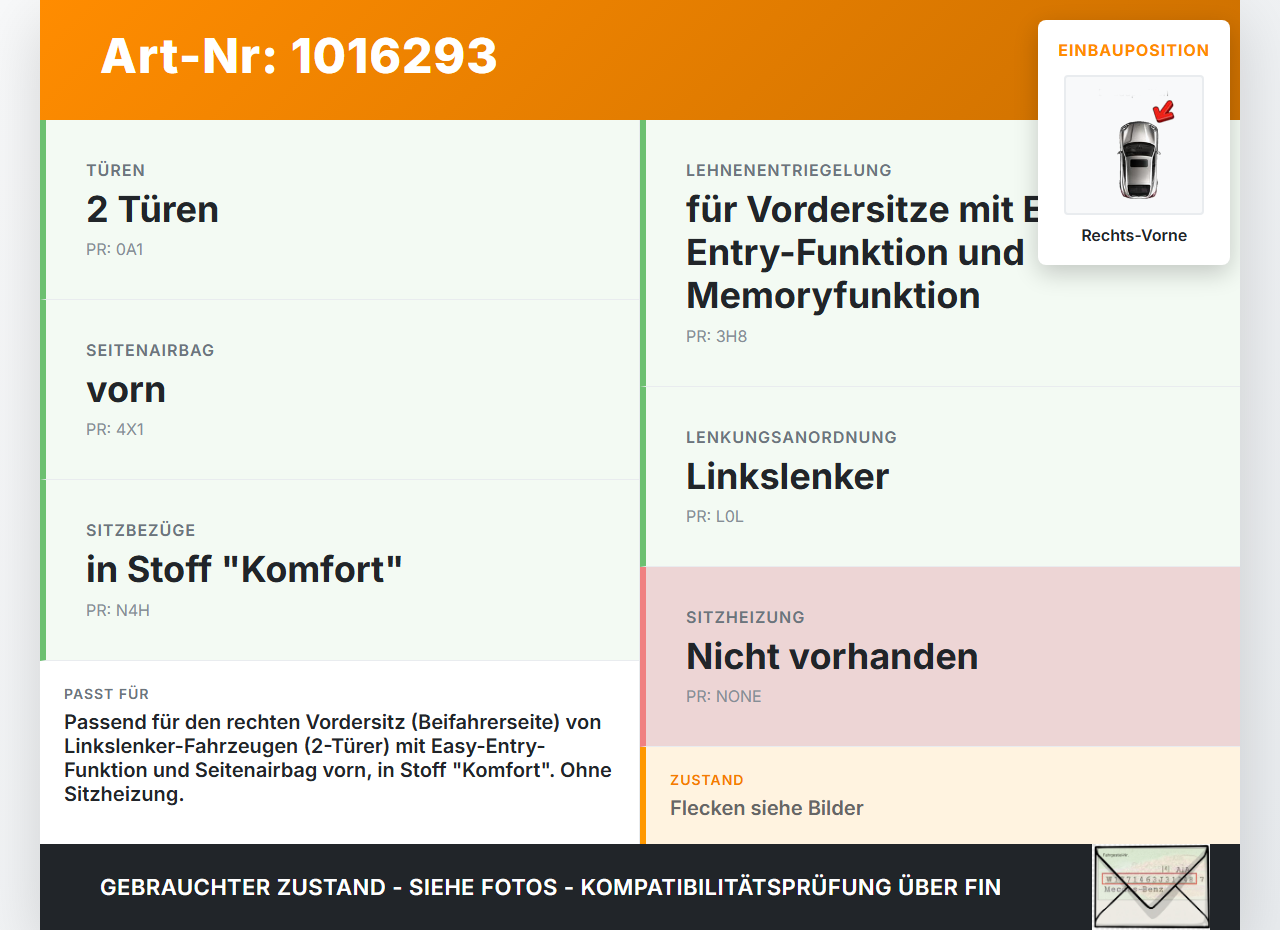Click the SITZHEIZUNG label
This screenshot has height=930, width=1280.
pyautogui.click(x=745, y=617)
